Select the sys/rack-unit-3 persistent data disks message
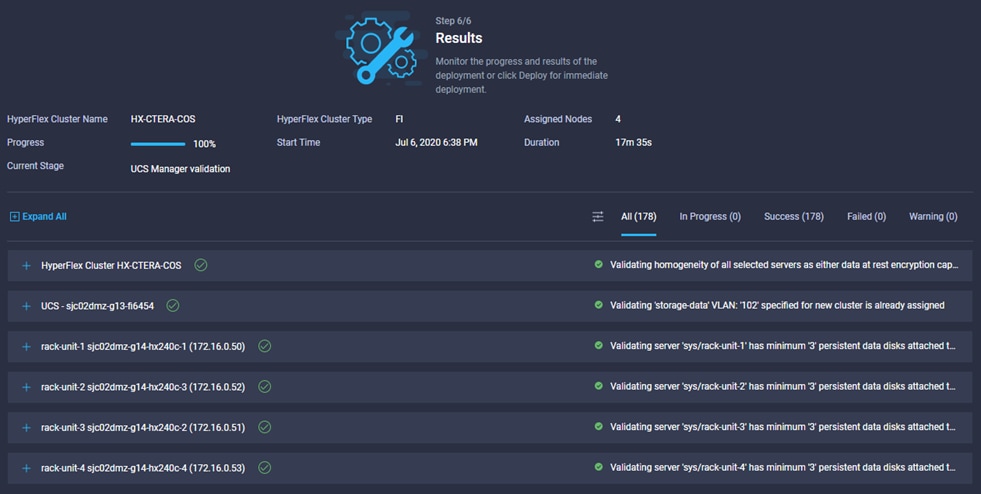This screenshot has height=494, width=981. pos(783,426)
